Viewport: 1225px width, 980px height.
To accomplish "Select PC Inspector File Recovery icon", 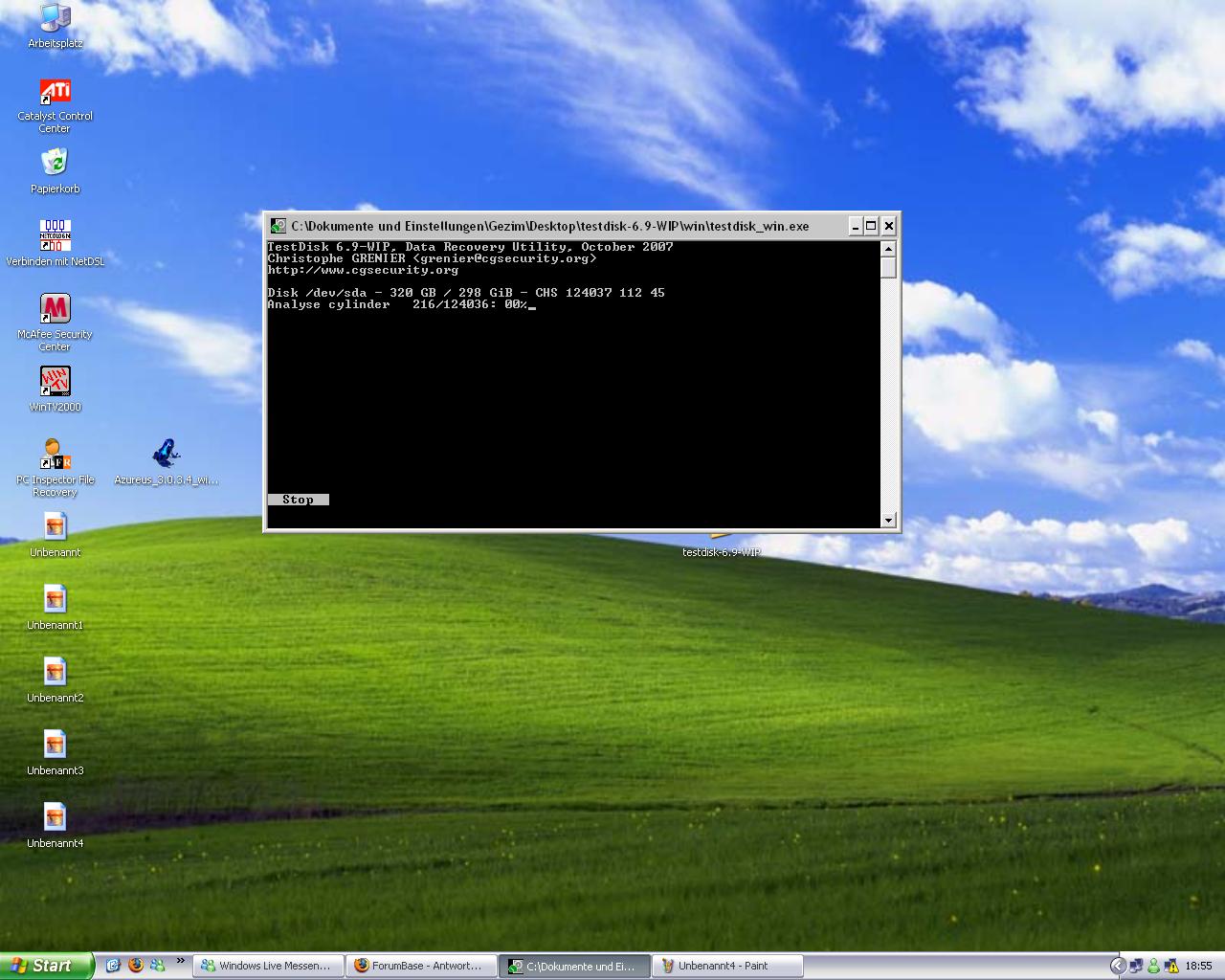I will [55, 467].
